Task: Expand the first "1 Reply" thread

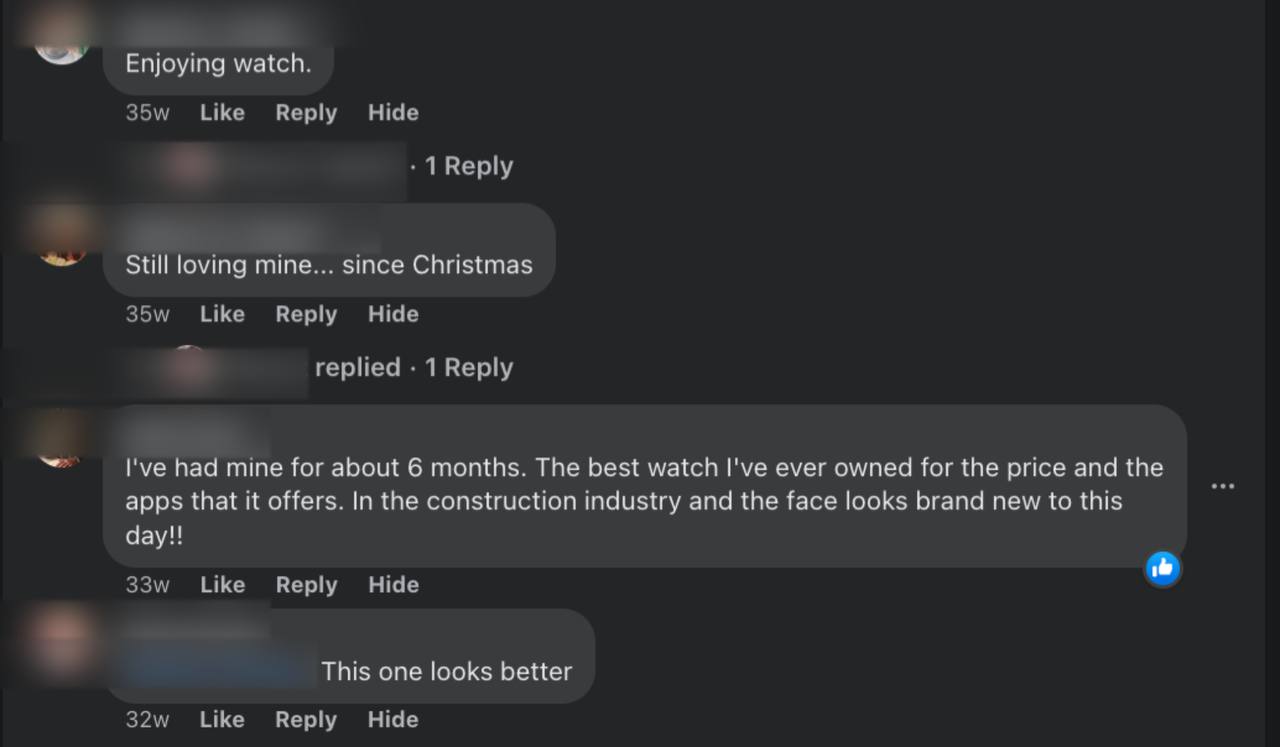Action: (468, 166)
